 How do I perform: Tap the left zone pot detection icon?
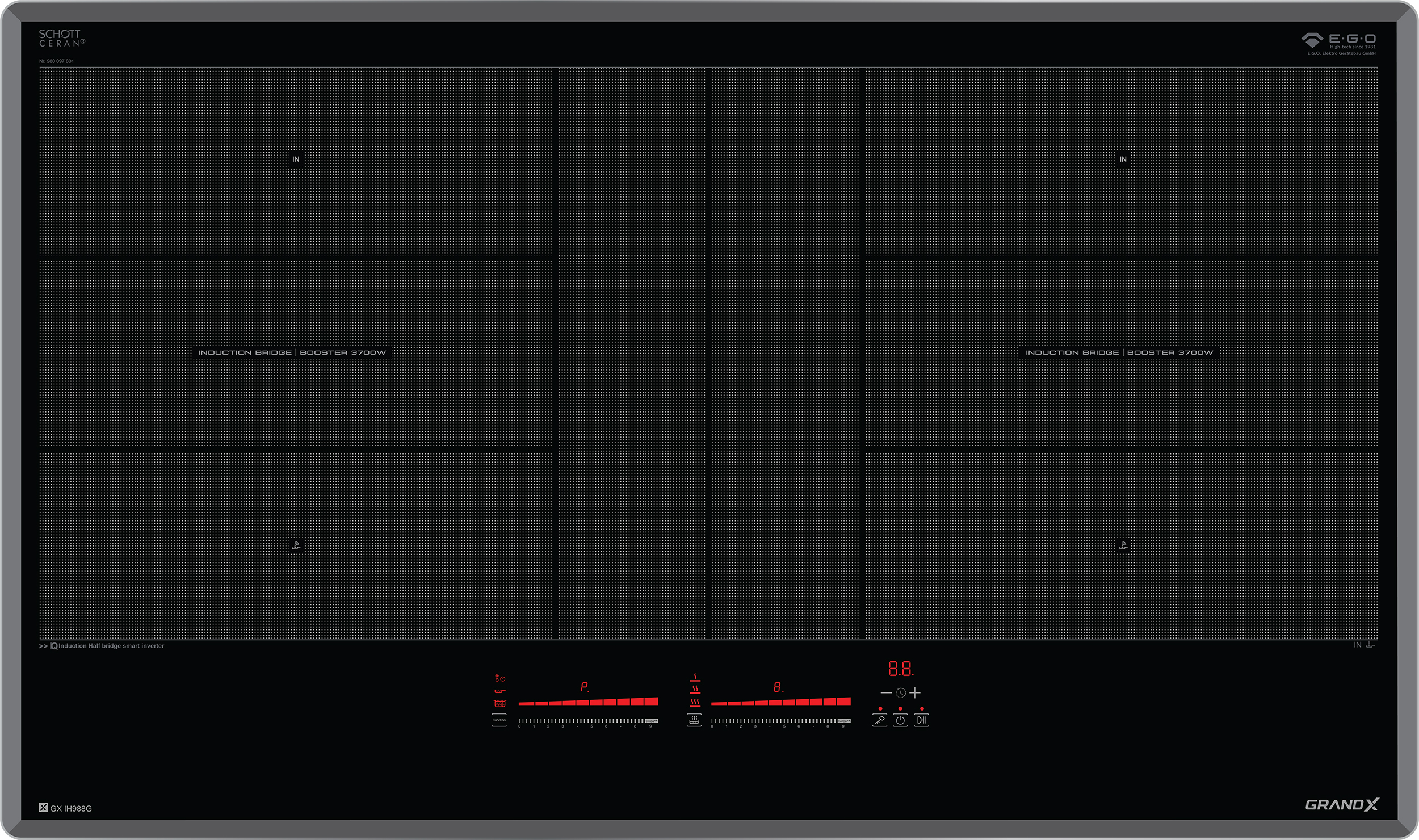296,545
